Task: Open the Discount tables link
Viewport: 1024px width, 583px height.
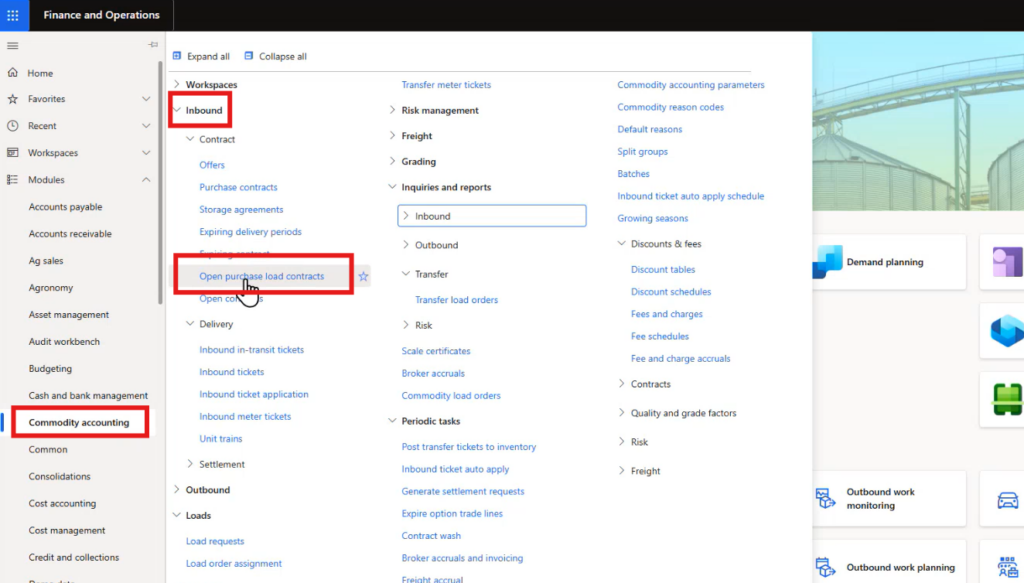Action: [x=663, y=270]
